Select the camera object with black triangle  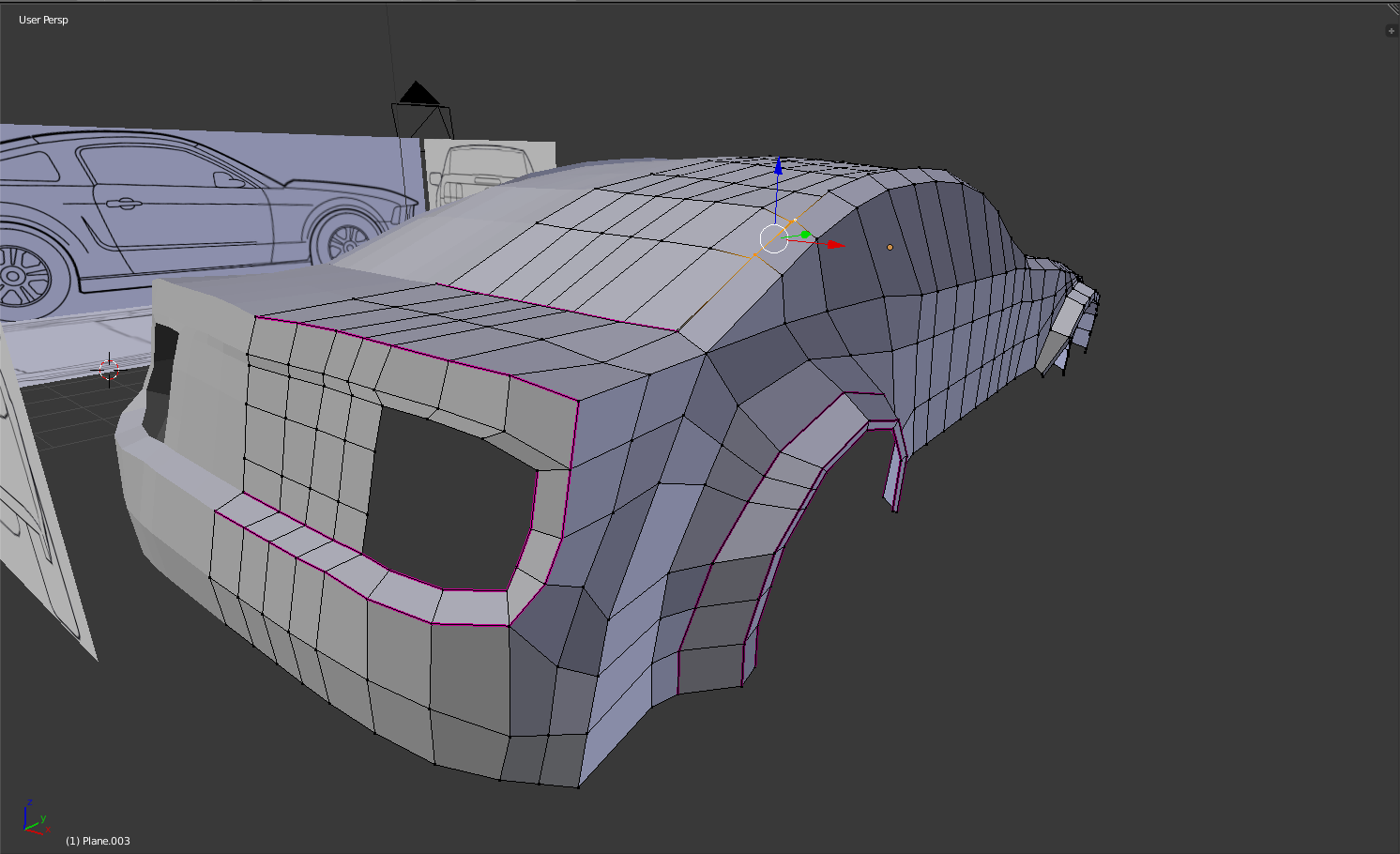421,111
